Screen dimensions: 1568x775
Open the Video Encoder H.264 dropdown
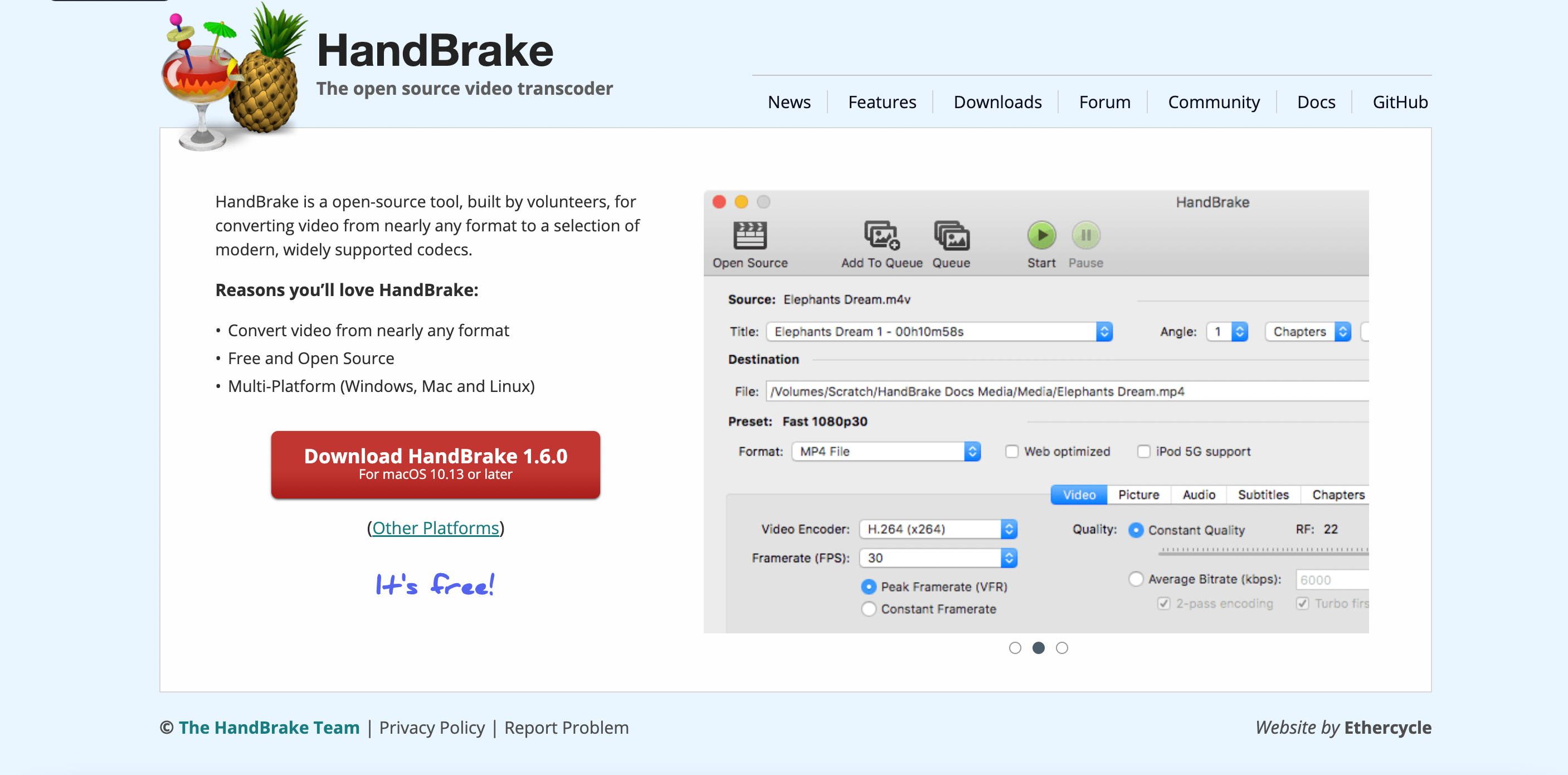[x=938, y=529]
